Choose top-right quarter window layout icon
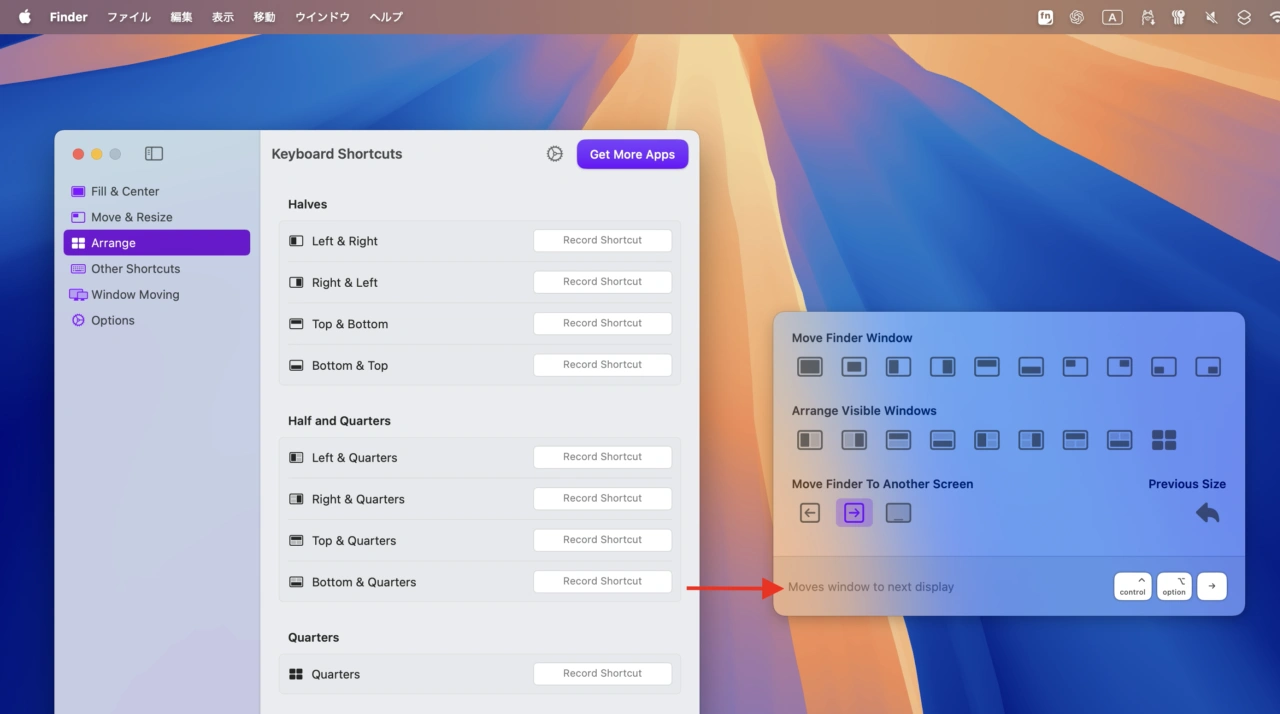This screenshot has height=714, width=1280. pyautogui.click(x=1119, y=367)
